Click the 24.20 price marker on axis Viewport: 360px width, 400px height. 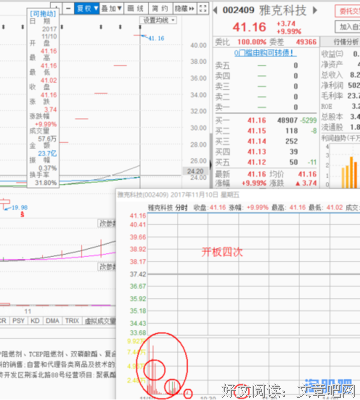(x=195, y=171)
